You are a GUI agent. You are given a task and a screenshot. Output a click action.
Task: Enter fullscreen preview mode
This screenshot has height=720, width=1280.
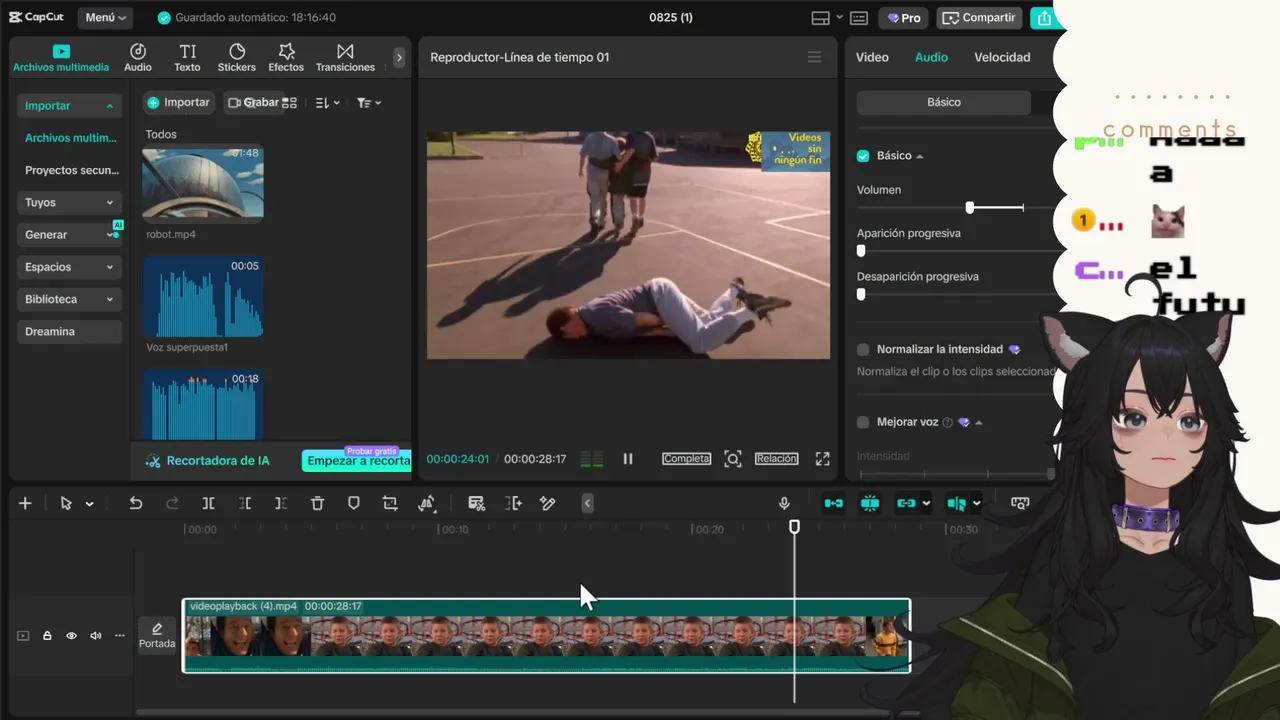tap(822, 459)
